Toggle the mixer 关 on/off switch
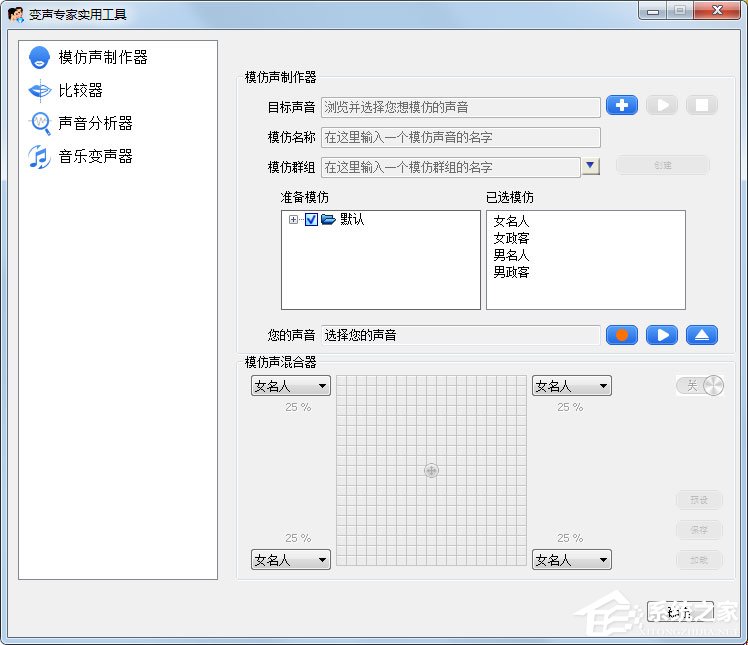The height and width of the screenshot is (645, 748). [700, 385]
